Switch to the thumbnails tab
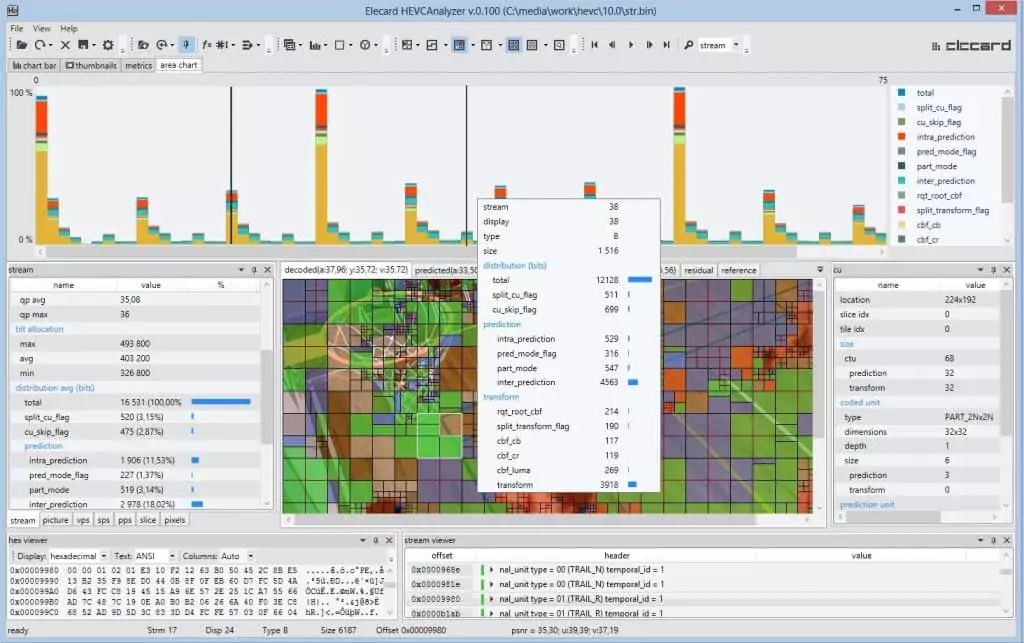 (x=91, y=65)
